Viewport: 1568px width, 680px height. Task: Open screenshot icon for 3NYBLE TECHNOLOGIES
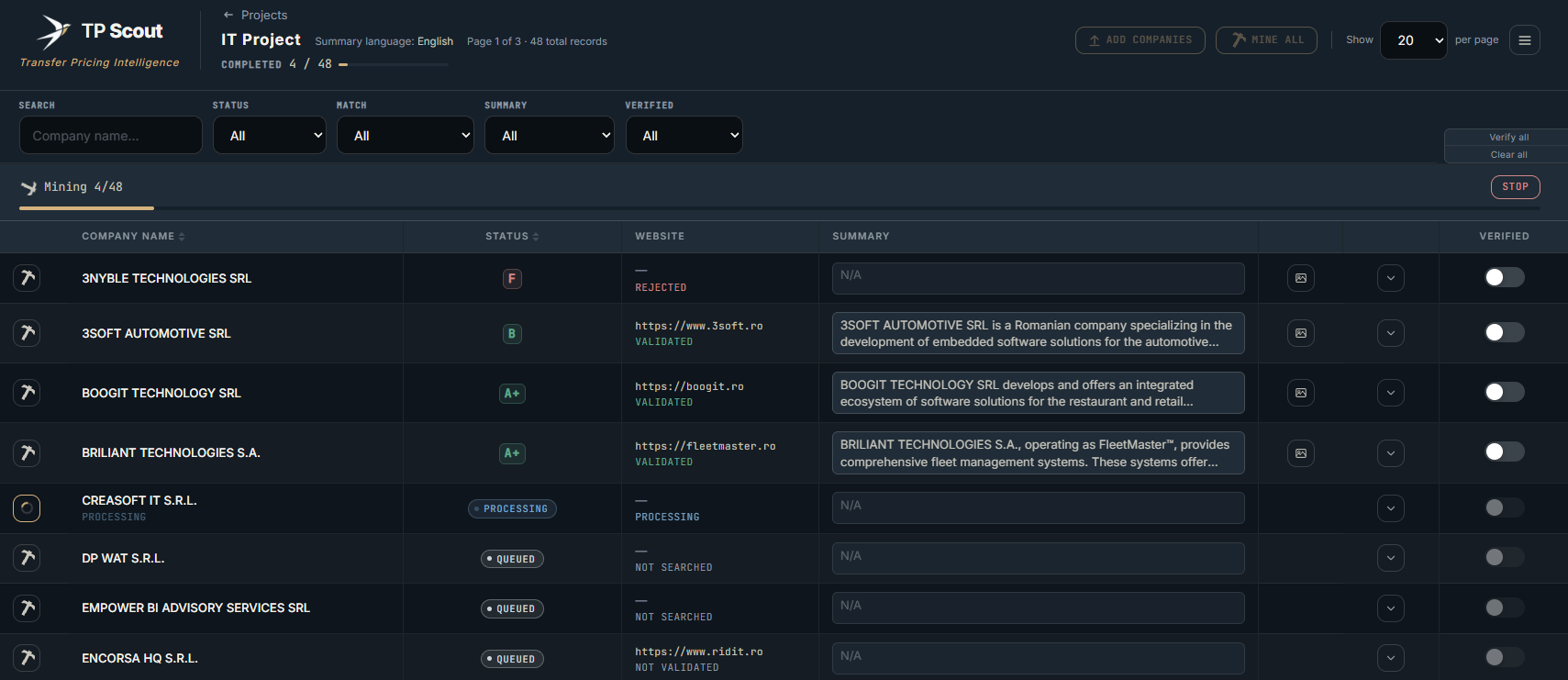1301,278
